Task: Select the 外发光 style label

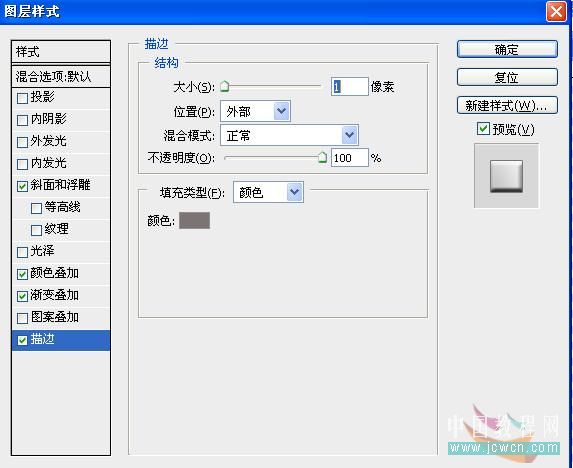Action: [x=48, y=141]
